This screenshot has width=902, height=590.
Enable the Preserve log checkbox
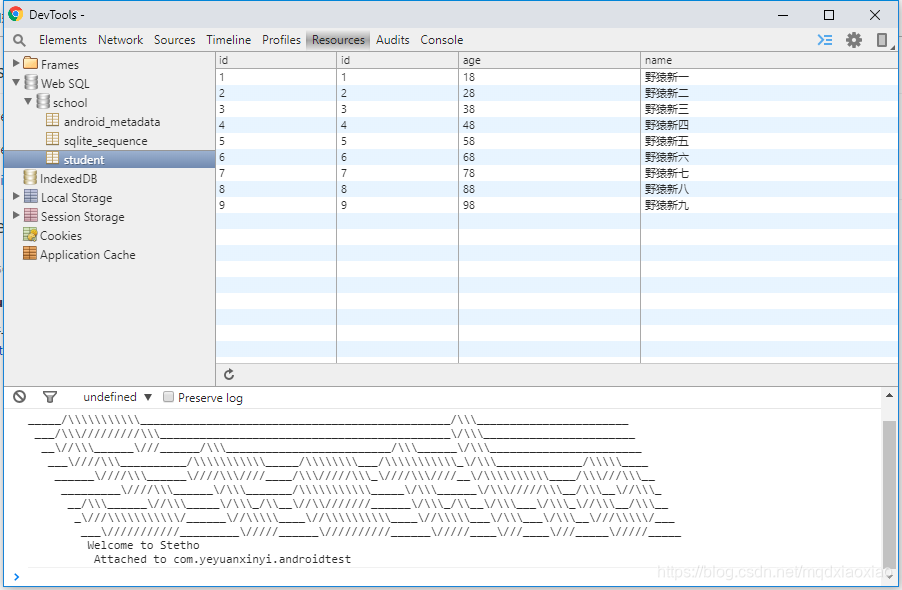[x=169, y=397]
